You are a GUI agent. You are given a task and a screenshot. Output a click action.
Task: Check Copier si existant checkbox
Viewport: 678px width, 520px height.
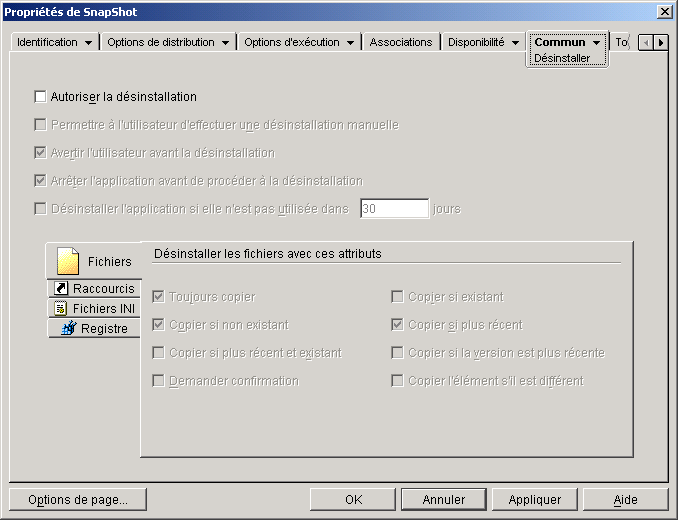397,297
